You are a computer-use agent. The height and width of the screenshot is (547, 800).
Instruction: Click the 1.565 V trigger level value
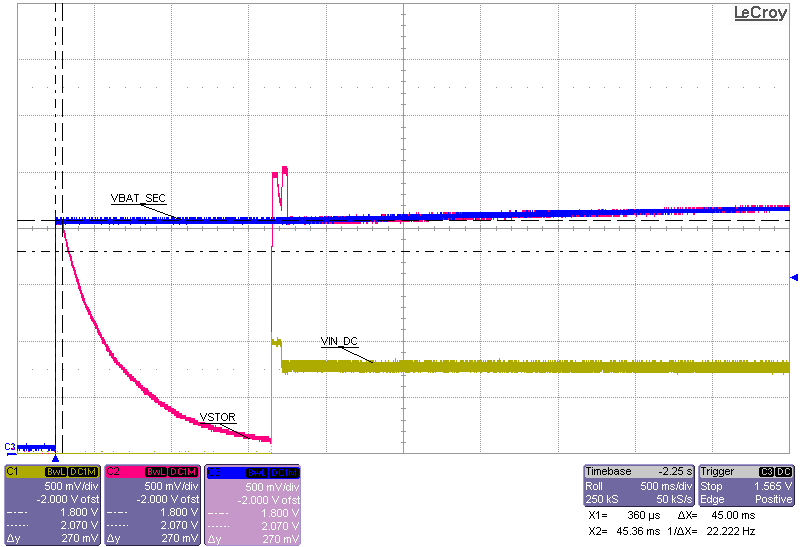[x=773, y=486]
